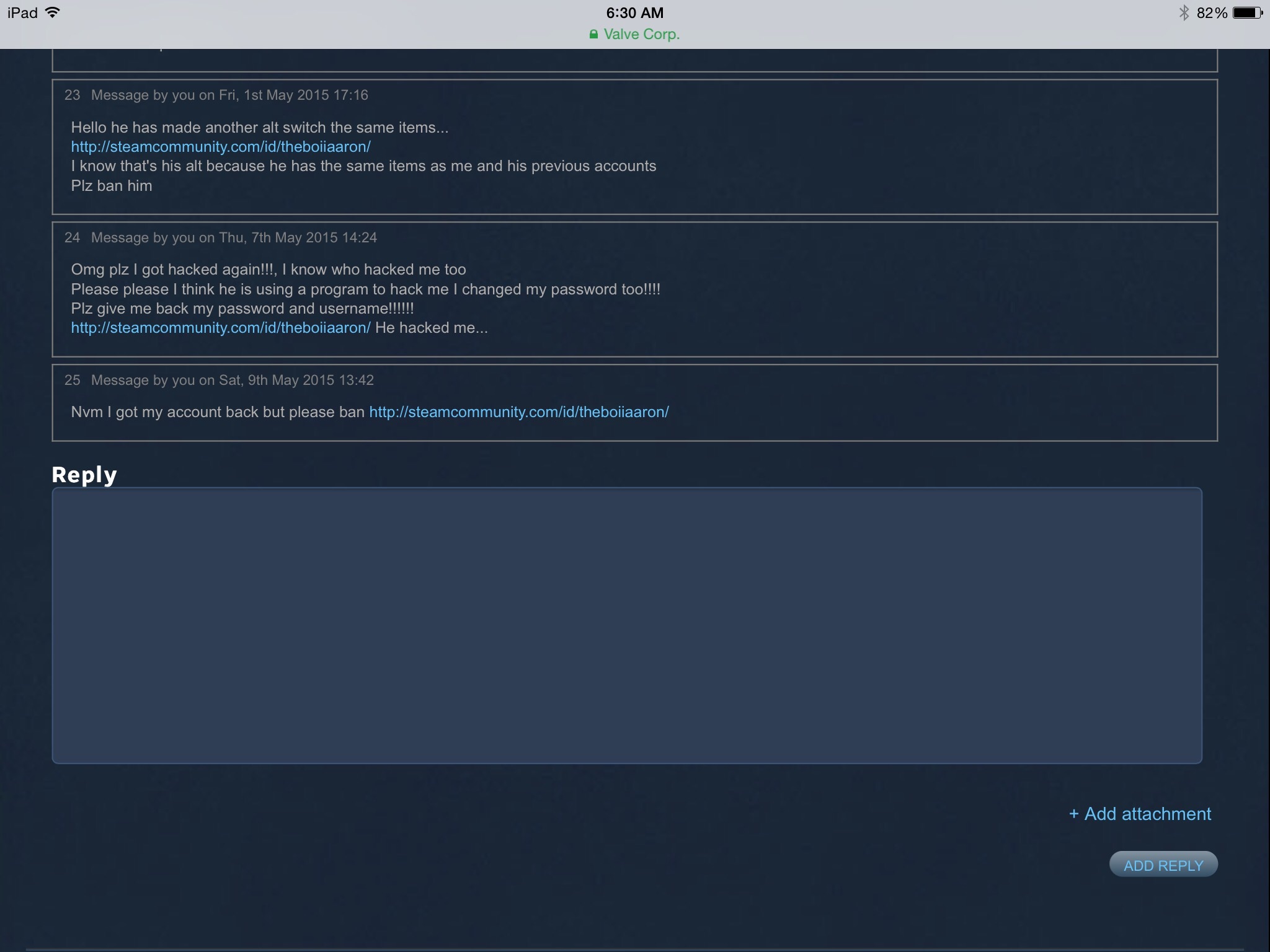Open theboiiaaron link in message 24

tap(221, 328)
